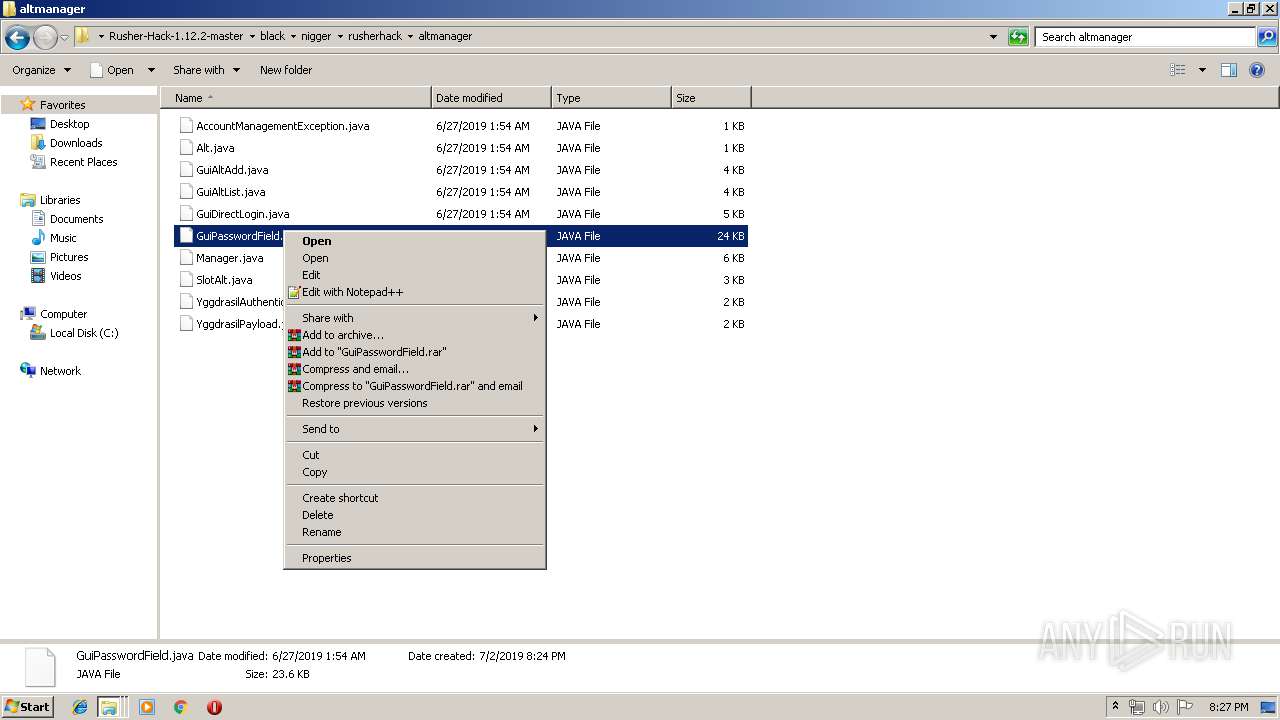
Task: Click the Start button
Action: [27, 707]
